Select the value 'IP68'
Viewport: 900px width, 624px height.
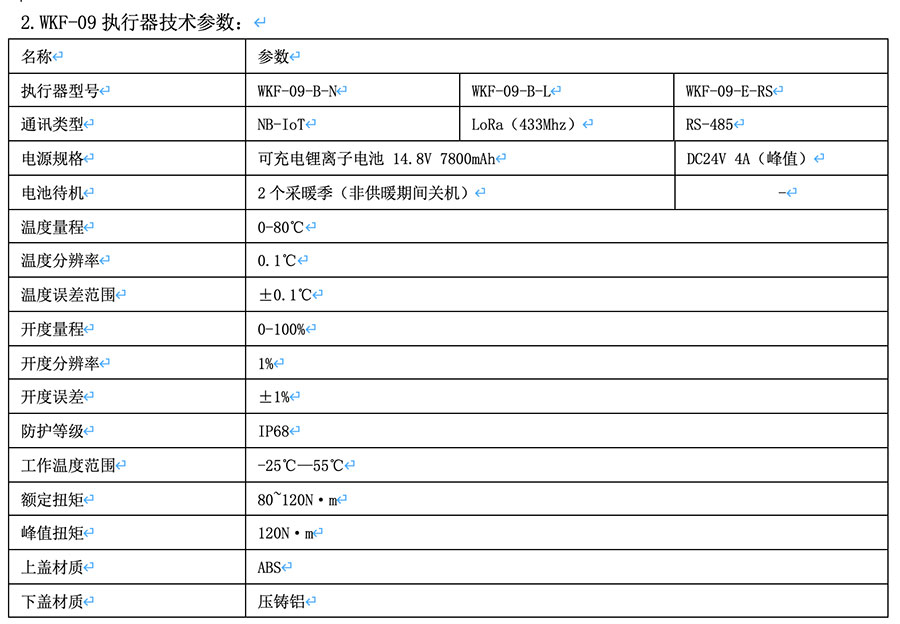pyautogui.click(x=273, y=431)
